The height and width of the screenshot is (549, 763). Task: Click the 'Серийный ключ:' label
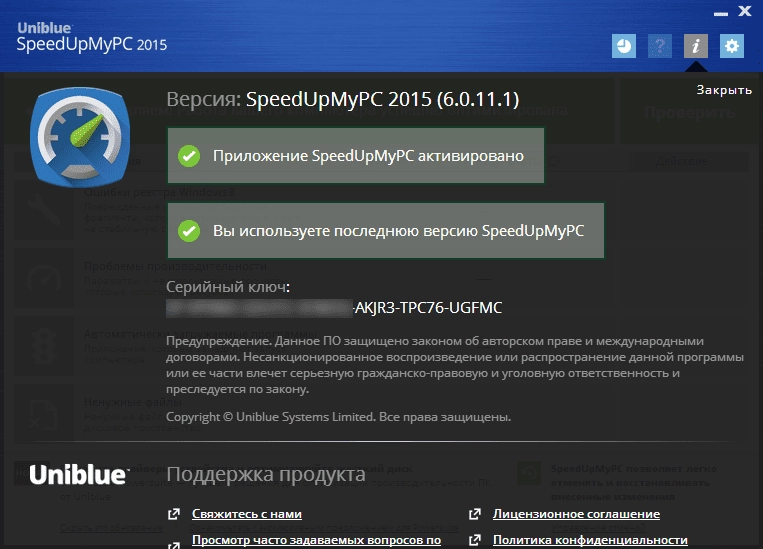[x=228, y=287]
